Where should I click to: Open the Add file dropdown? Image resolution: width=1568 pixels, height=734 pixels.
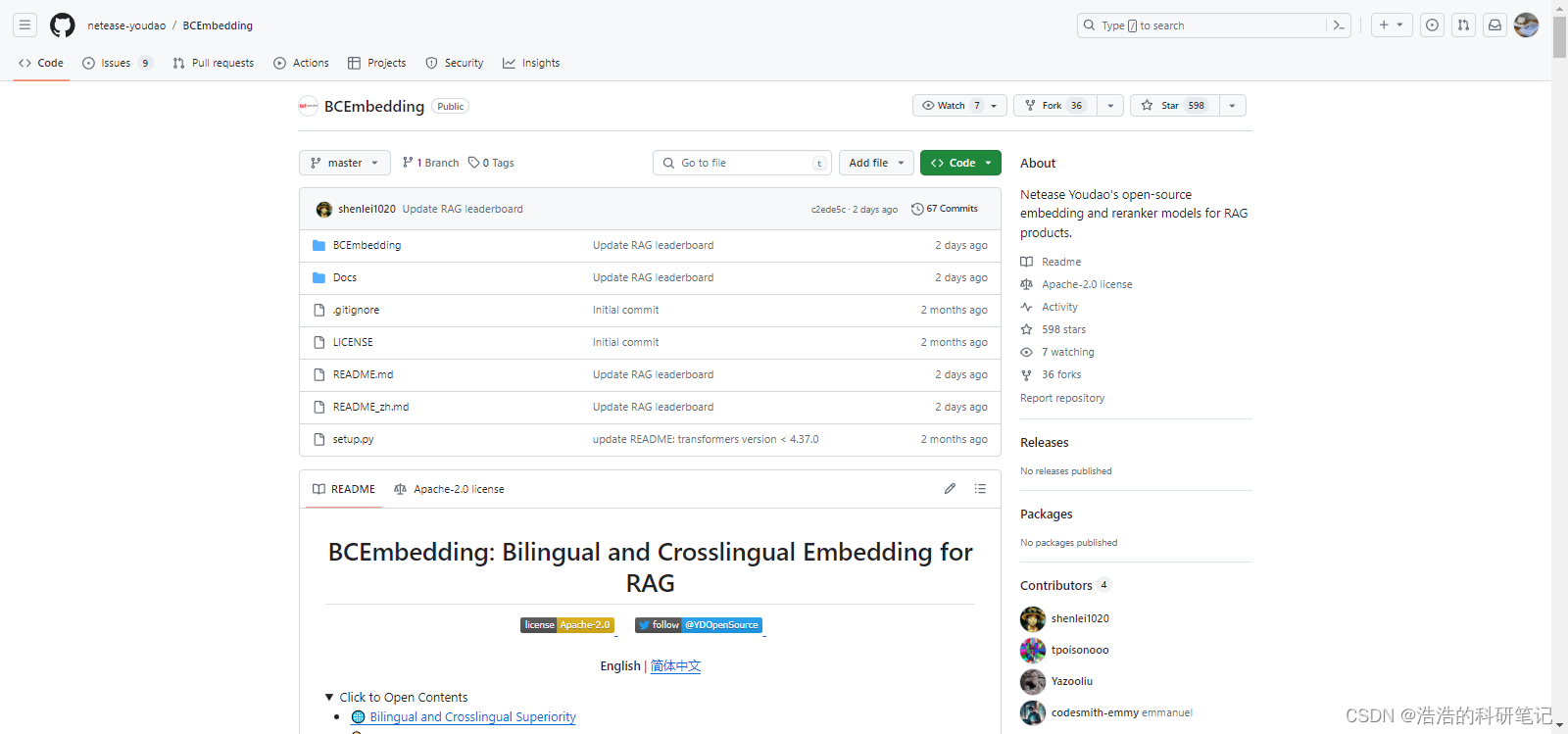point(876,163)
